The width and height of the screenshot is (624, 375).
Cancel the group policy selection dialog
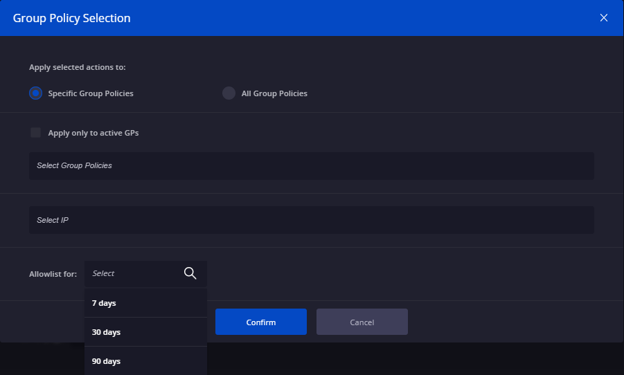pyautogui.click(x=362, y=322)
